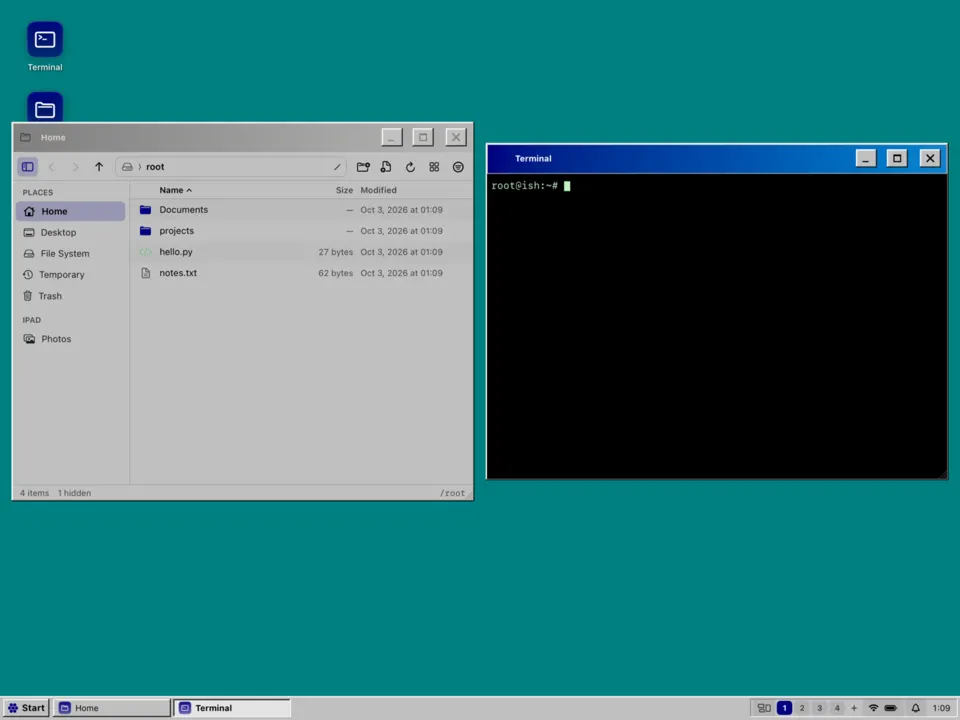Refresh the file listing
The image size is (960, 720).
(410, 167)
